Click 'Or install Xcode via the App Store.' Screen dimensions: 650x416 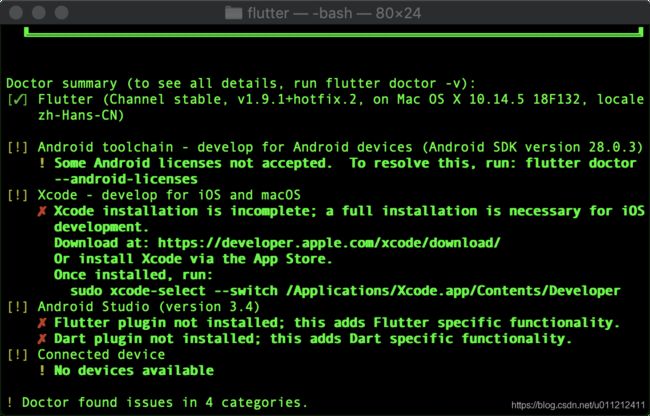click(x=193, y=259)
